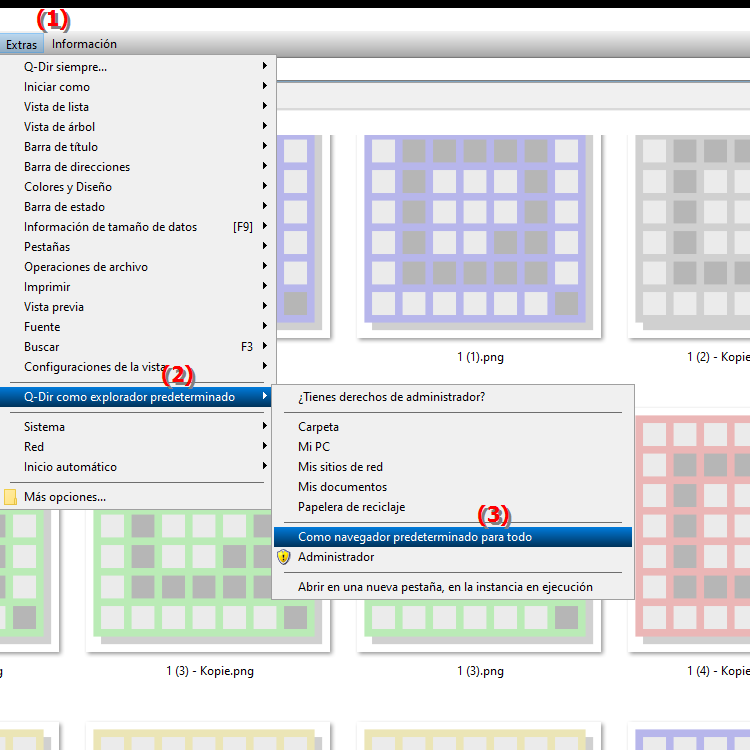Choose Papelera de reciclaje entry
Screen dimensions: 750x750
point(453,507)
